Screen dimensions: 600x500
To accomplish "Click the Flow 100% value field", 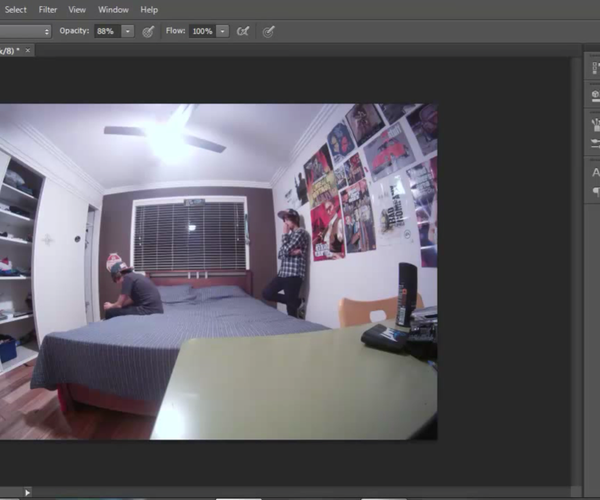I will point(202,31).
